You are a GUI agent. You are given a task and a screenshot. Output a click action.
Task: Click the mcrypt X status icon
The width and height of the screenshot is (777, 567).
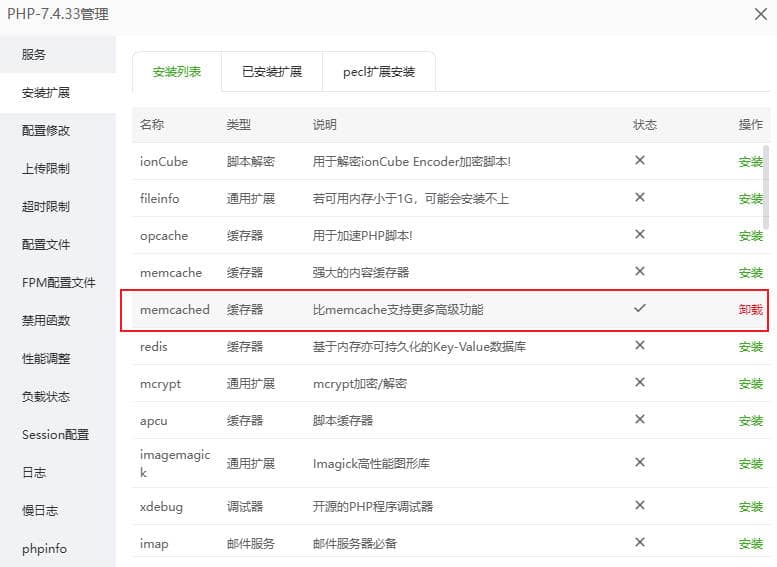click(x=640, y=382)
